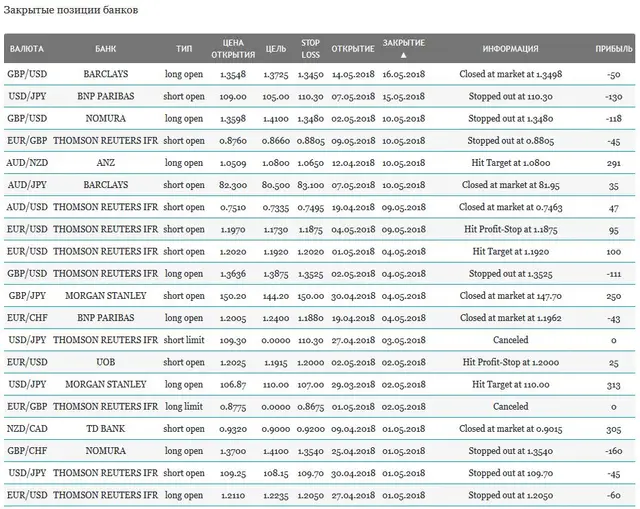
Task: Click opening price 150.20
Action: pos(233,296)
